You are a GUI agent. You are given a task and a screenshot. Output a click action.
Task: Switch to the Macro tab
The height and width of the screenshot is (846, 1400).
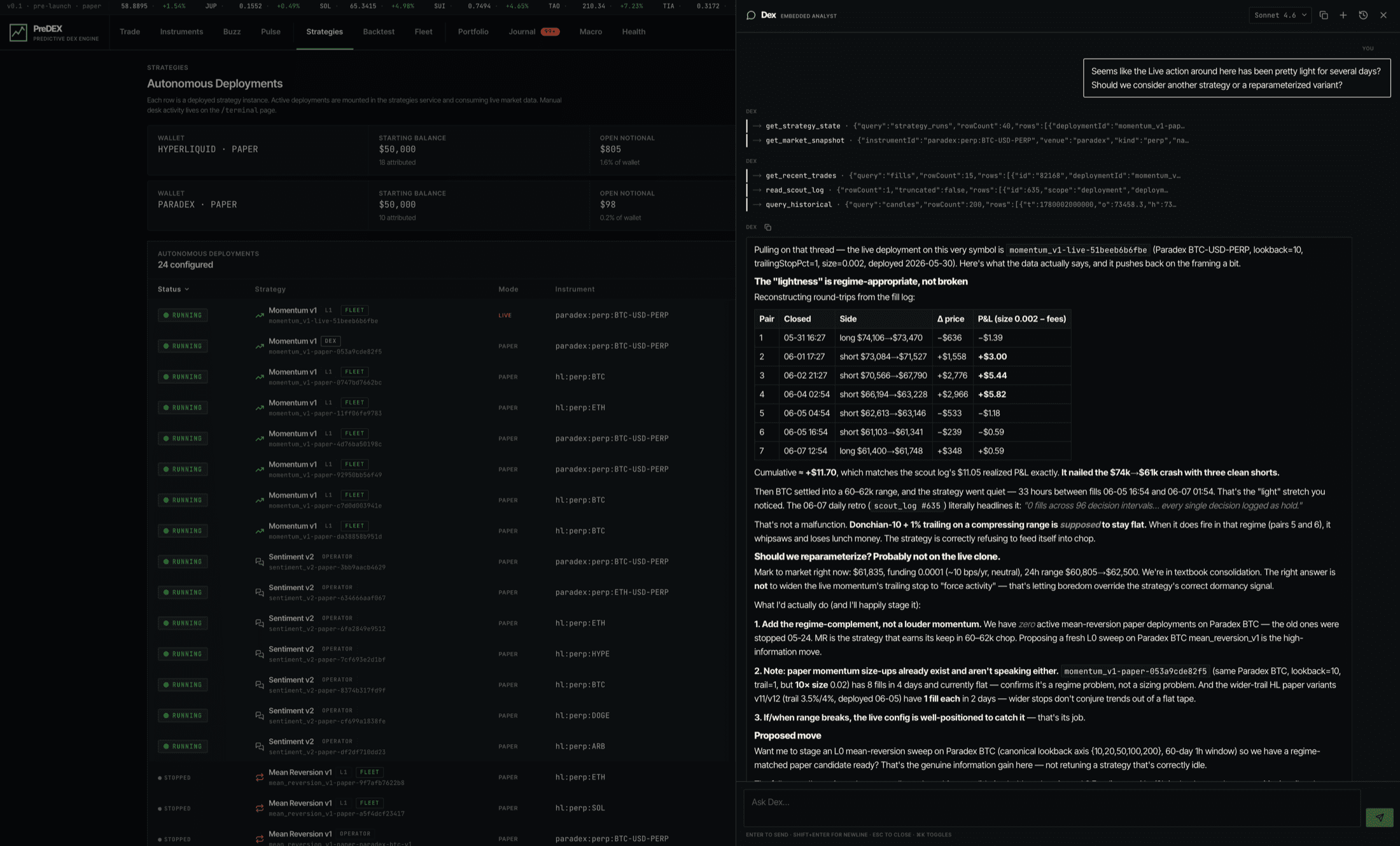(591, 32)
